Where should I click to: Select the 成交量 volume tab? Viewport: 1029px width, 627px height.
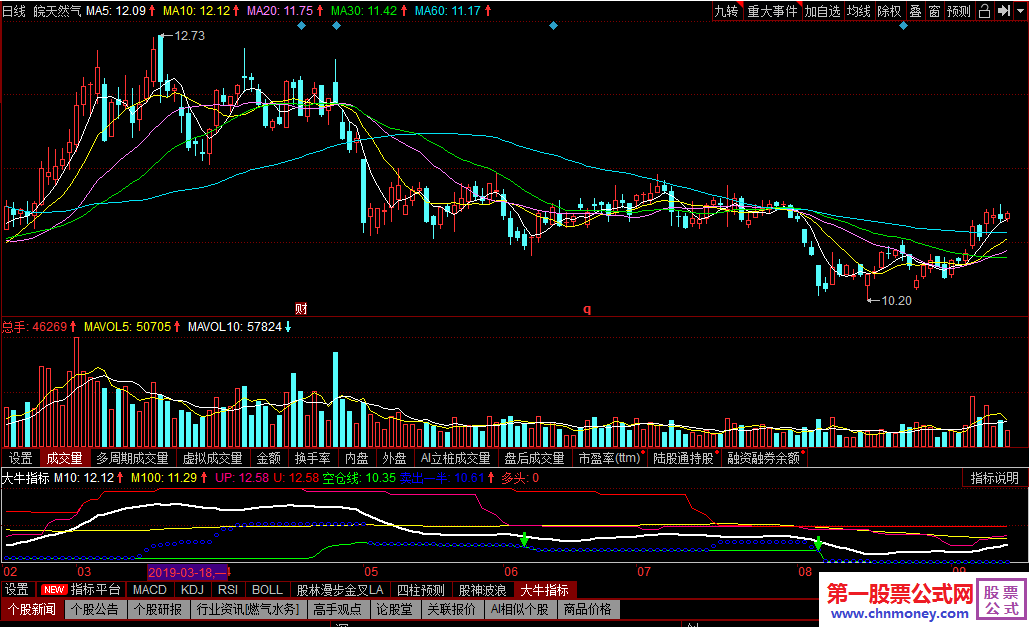(64, 458)
